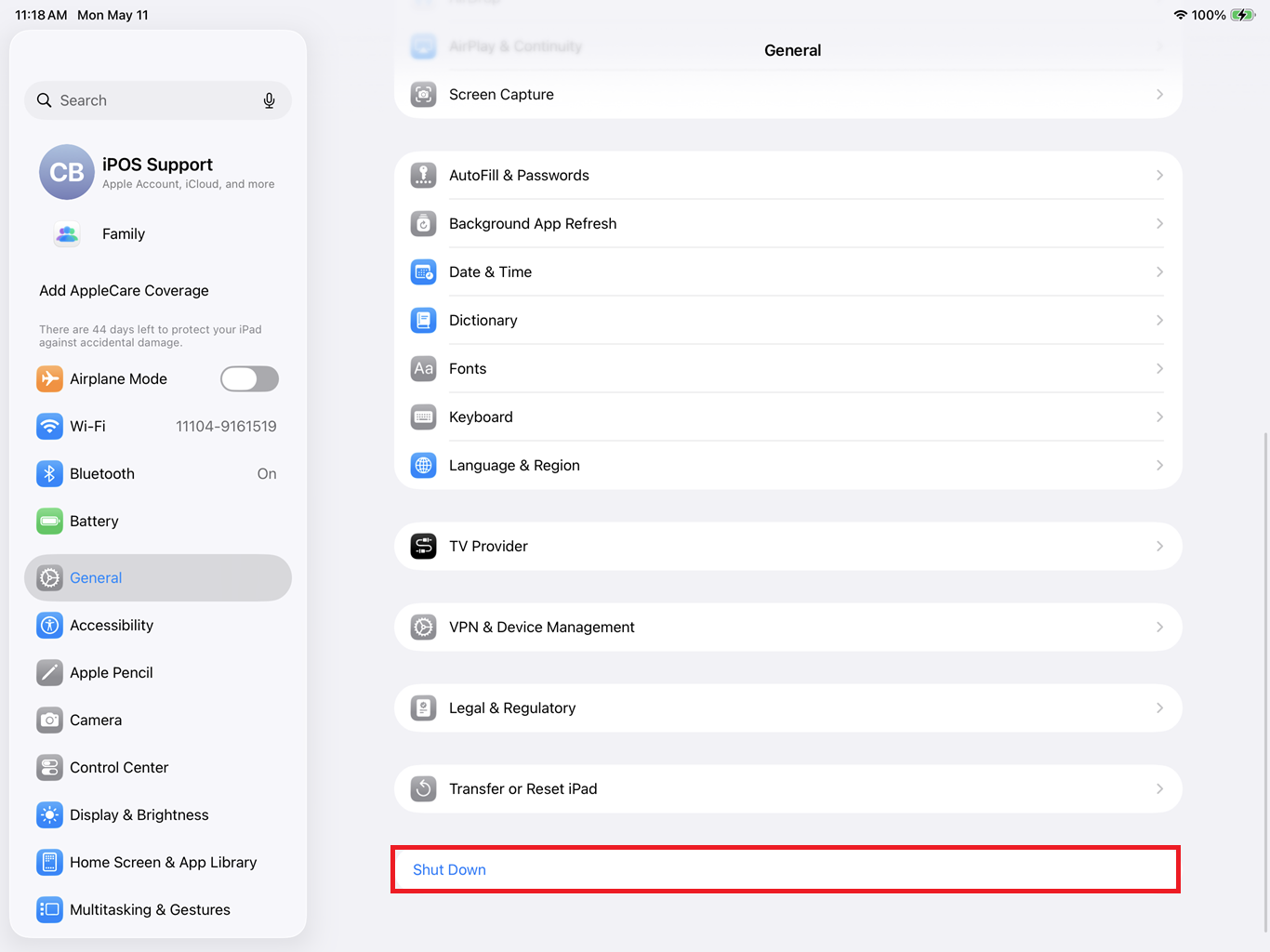Tap the Display & Brightness icon
The width and height of the screenshot is (1270, 952).
[x=50, y=815]
